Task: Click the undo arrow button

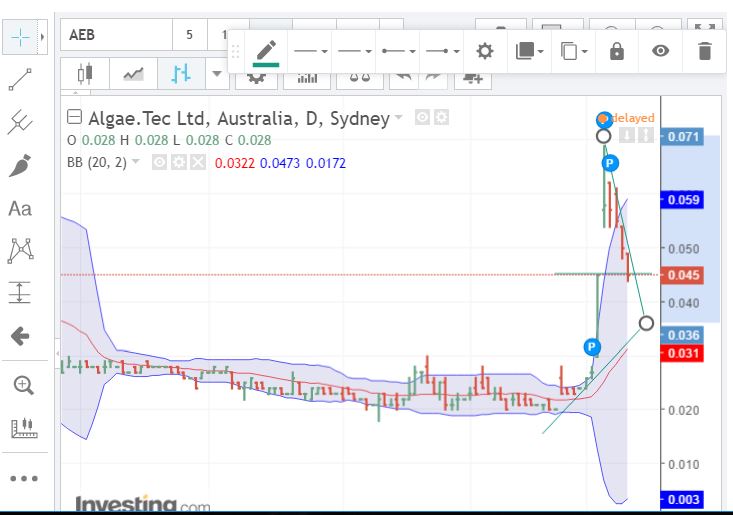Action: tap(403, 79)
